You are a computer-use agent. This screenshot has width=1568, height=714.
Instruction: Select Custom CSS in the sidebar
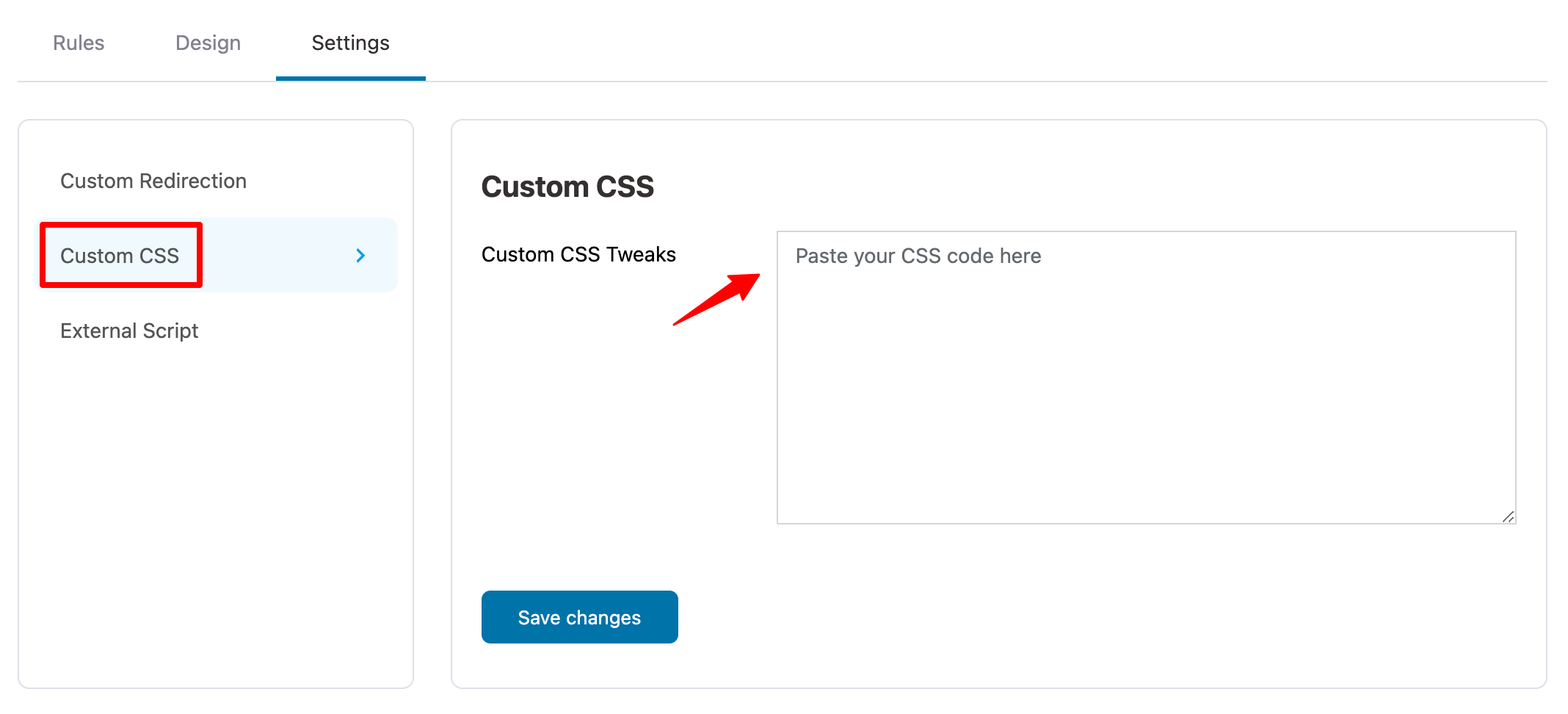point(120,256)
